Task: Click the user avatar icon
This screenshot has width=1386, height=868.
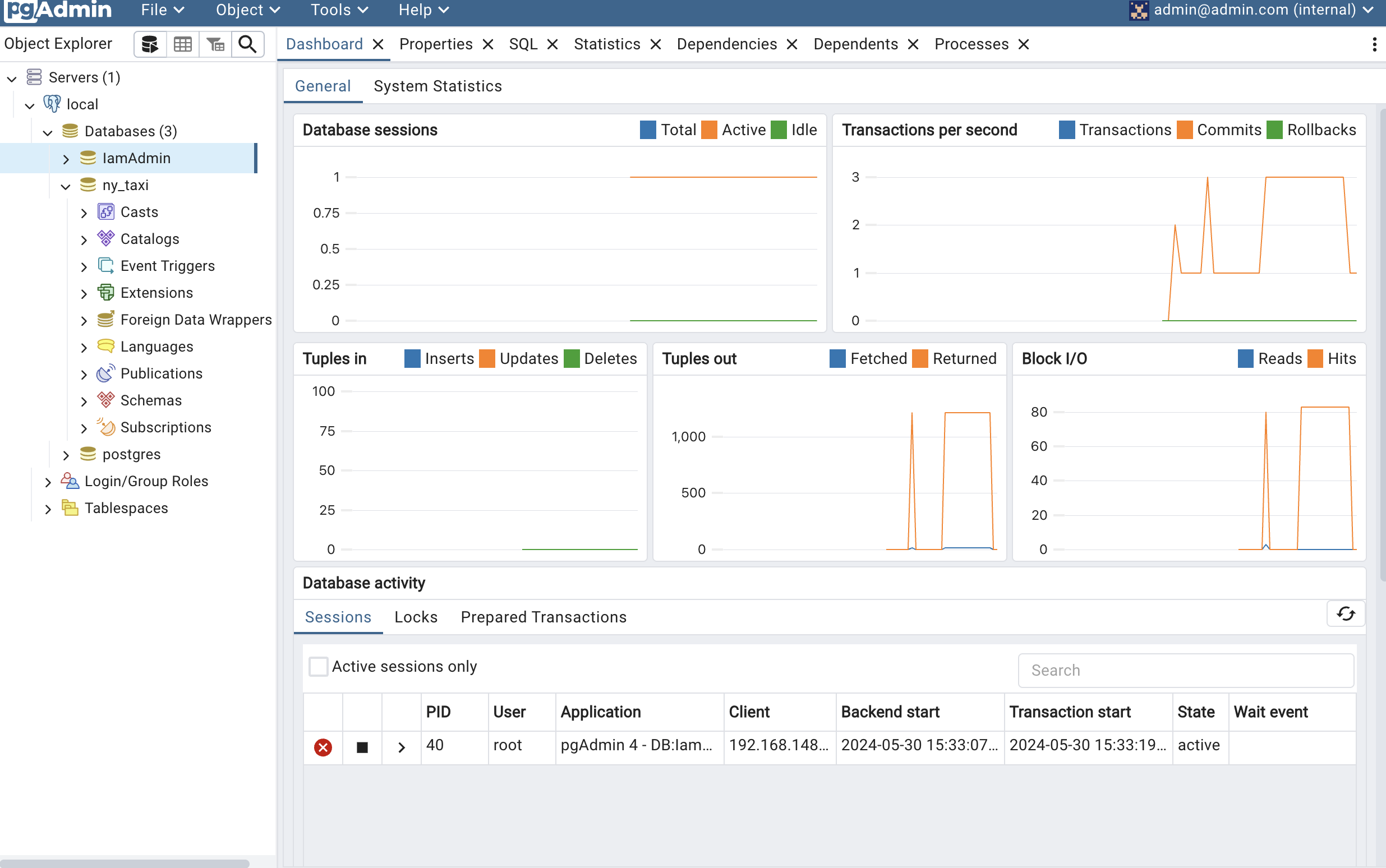Action: tap(1139, 10)
